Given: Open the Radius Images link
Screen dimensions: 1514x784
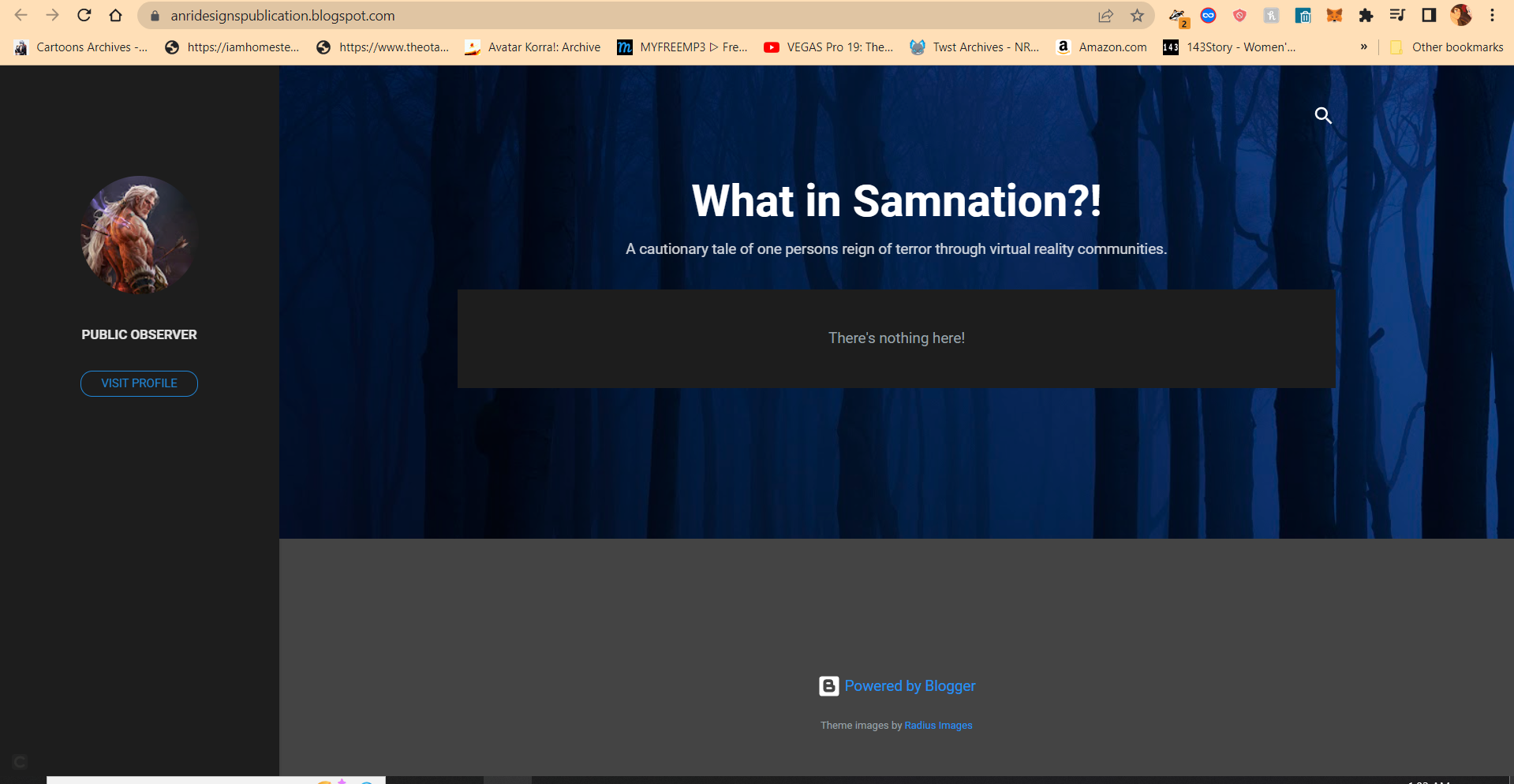Looking at the screenshot, I should click(x=938, y=726).
